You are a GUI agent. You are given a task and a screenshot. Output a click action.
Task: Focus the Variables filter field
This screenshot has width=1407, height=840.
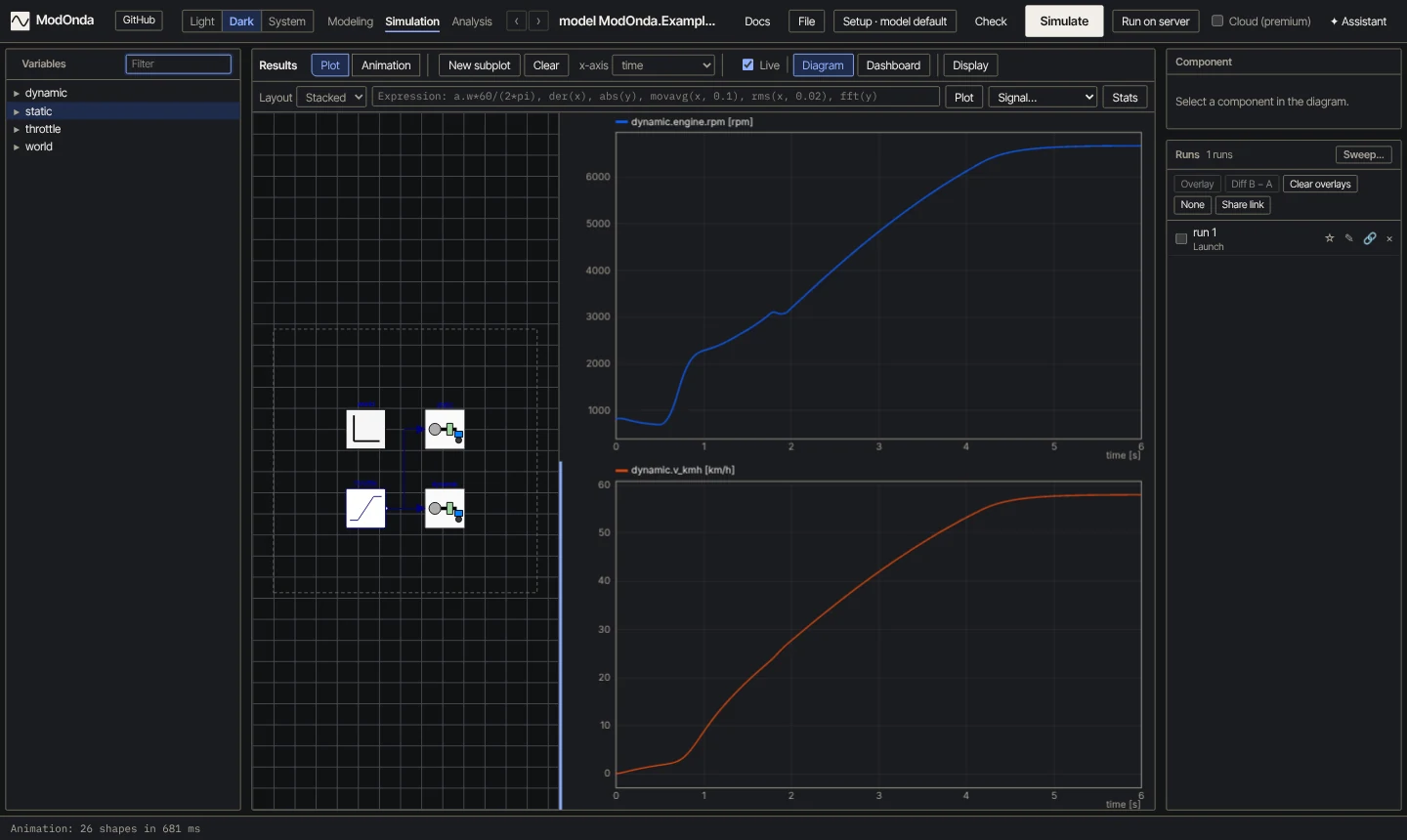(179, 64)
